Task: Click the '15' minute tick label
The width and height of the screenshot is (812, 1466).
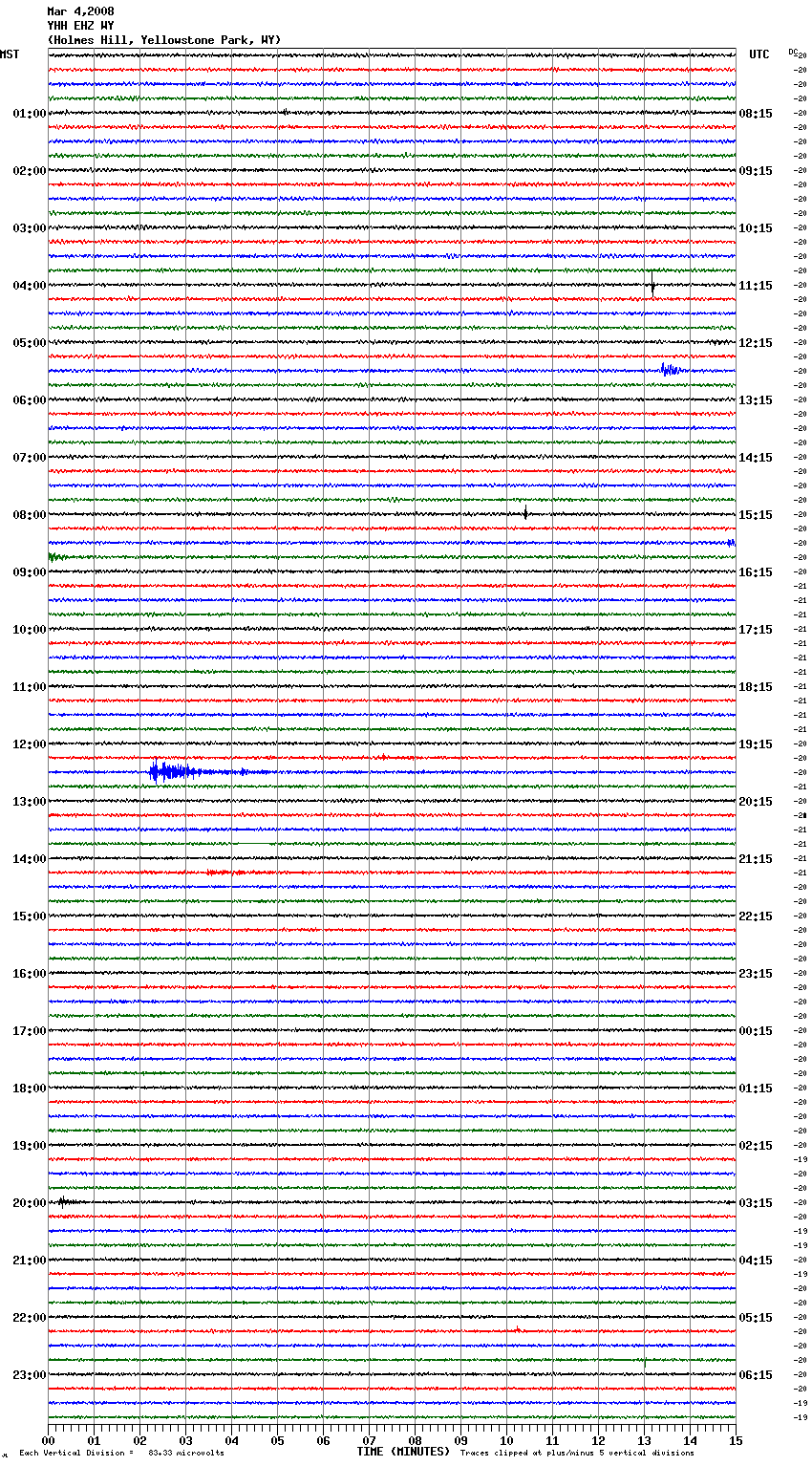Action: (x=736, y=1440)
